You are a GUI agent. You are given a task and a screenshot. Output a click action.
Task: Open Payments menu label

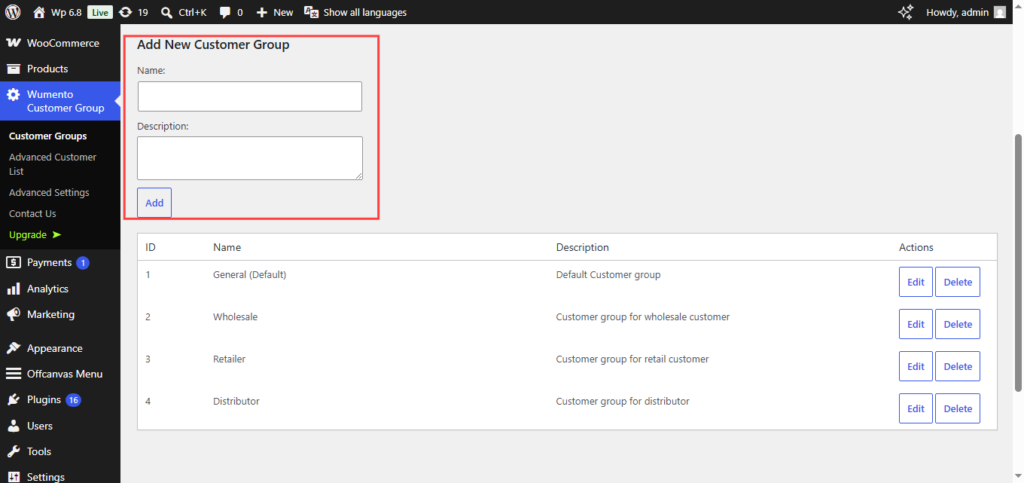click(x=49, y=262)
